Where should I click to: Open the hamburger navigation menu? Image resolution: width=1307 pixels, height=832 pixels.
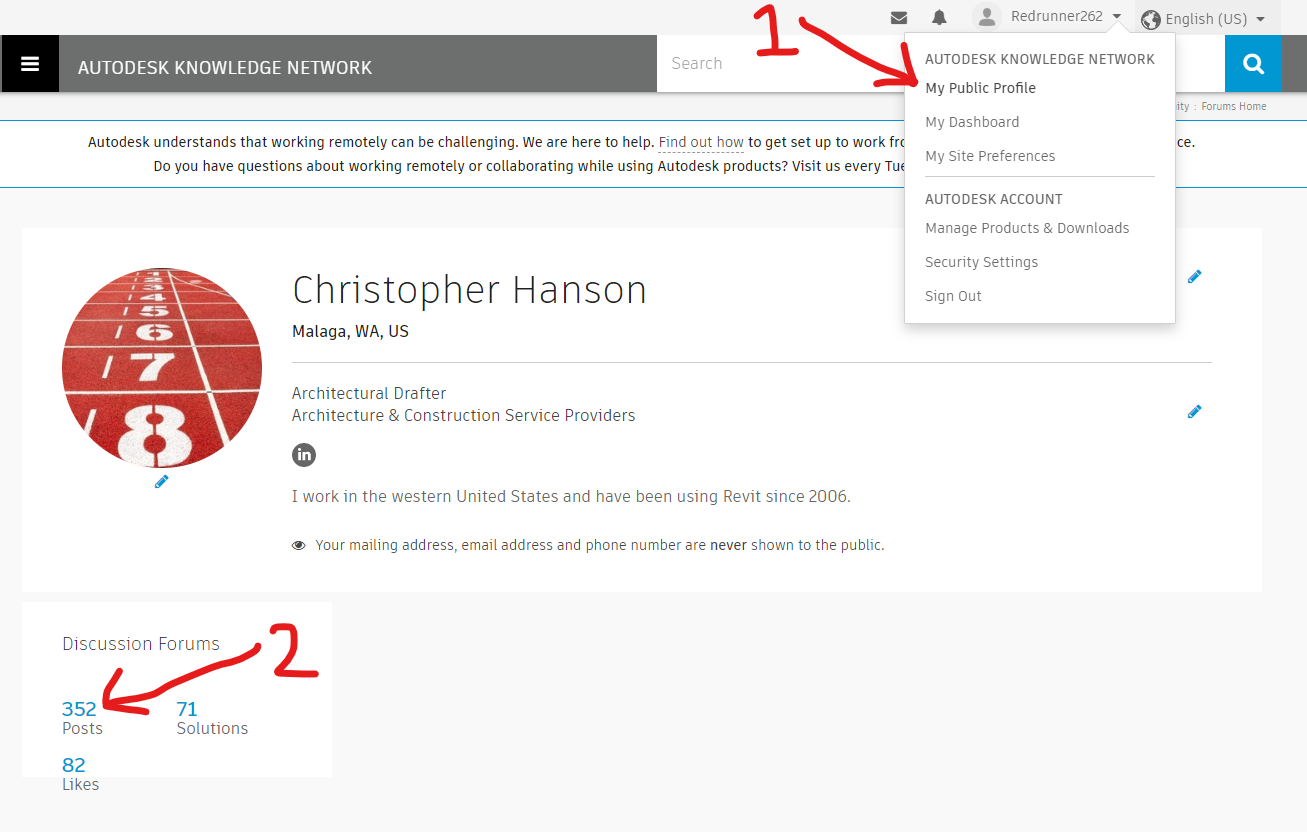click(30, 64)
